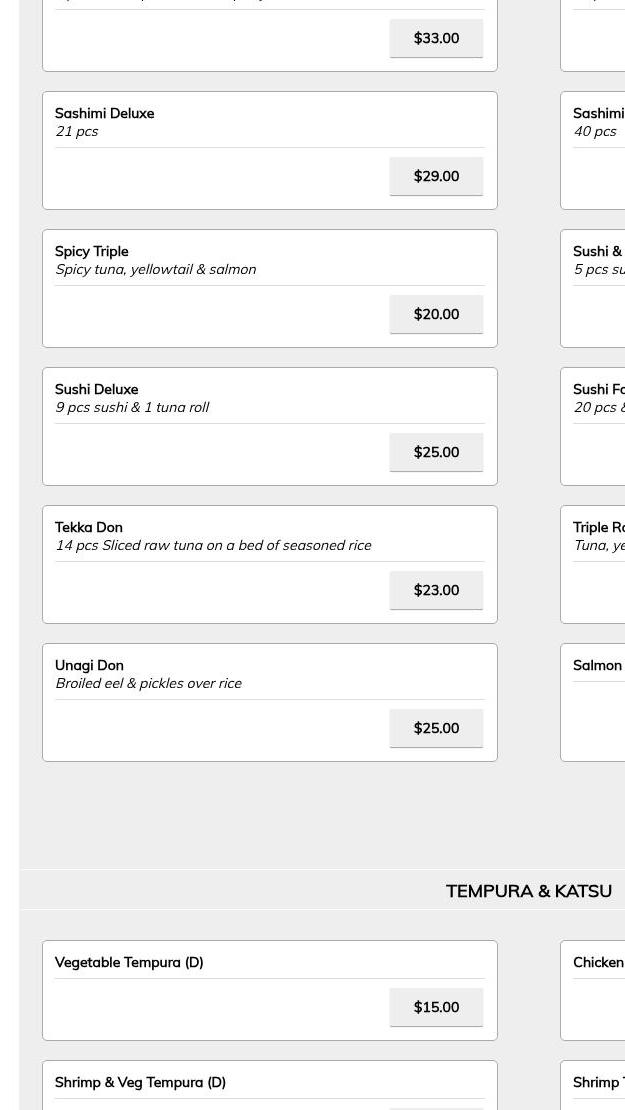625x1110 pixels.
Task: Open Shrimp & Veg Tempura (D) item
Action: point(140,1083)
